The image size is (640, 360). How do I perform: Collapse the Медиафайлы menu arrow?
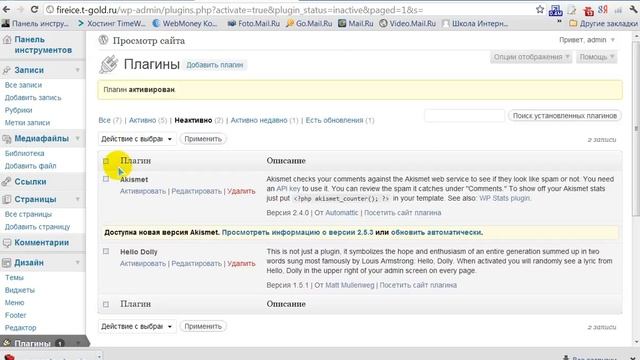pos(78,139)
